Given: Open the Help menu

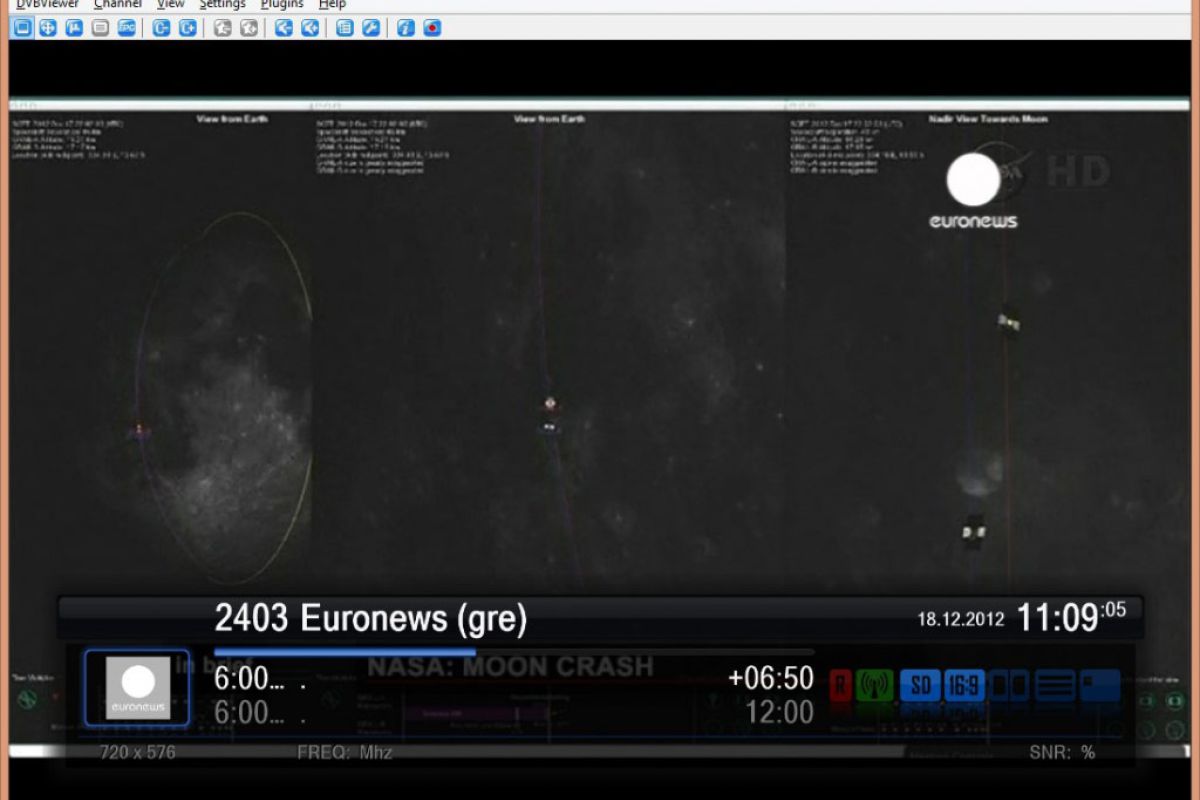Looking at the screenshot, I should click(x=332, y=5).
